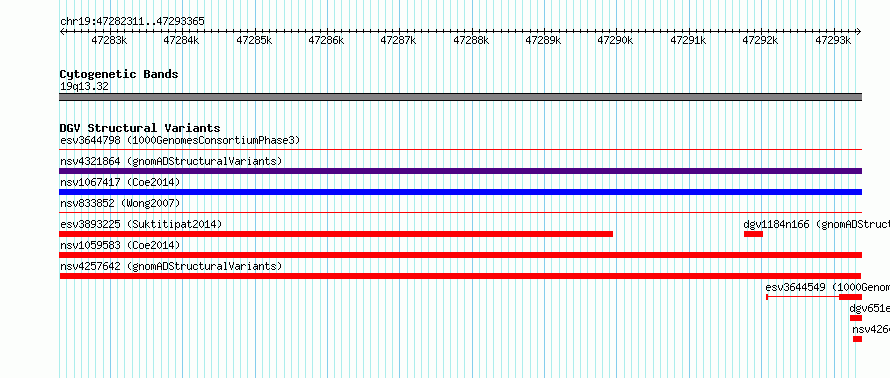
Task: Click the 47283k ruler tick label
Action: [109, 40]
